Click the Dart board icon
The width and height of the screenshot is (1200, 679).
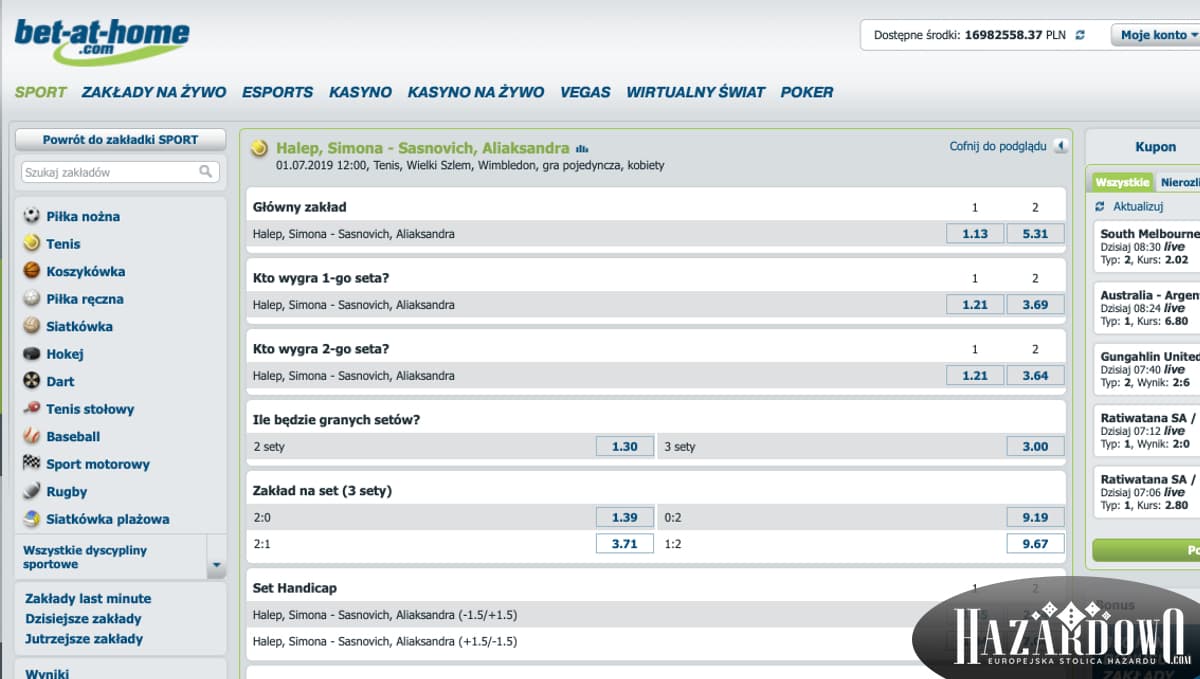click(x=32, y=381)
